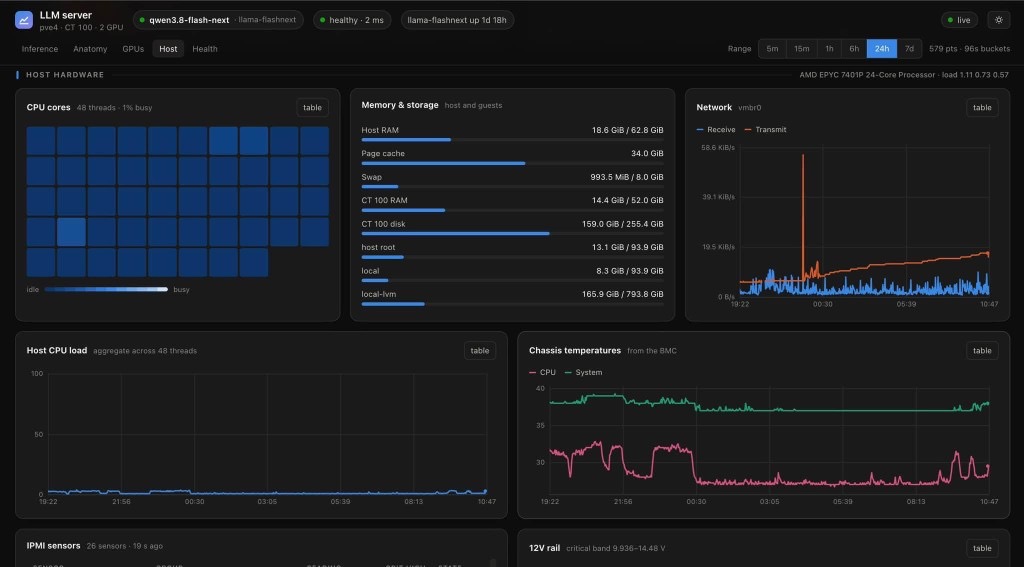Click the '159.0 GiB / 255.4 GiB' value

622,224
